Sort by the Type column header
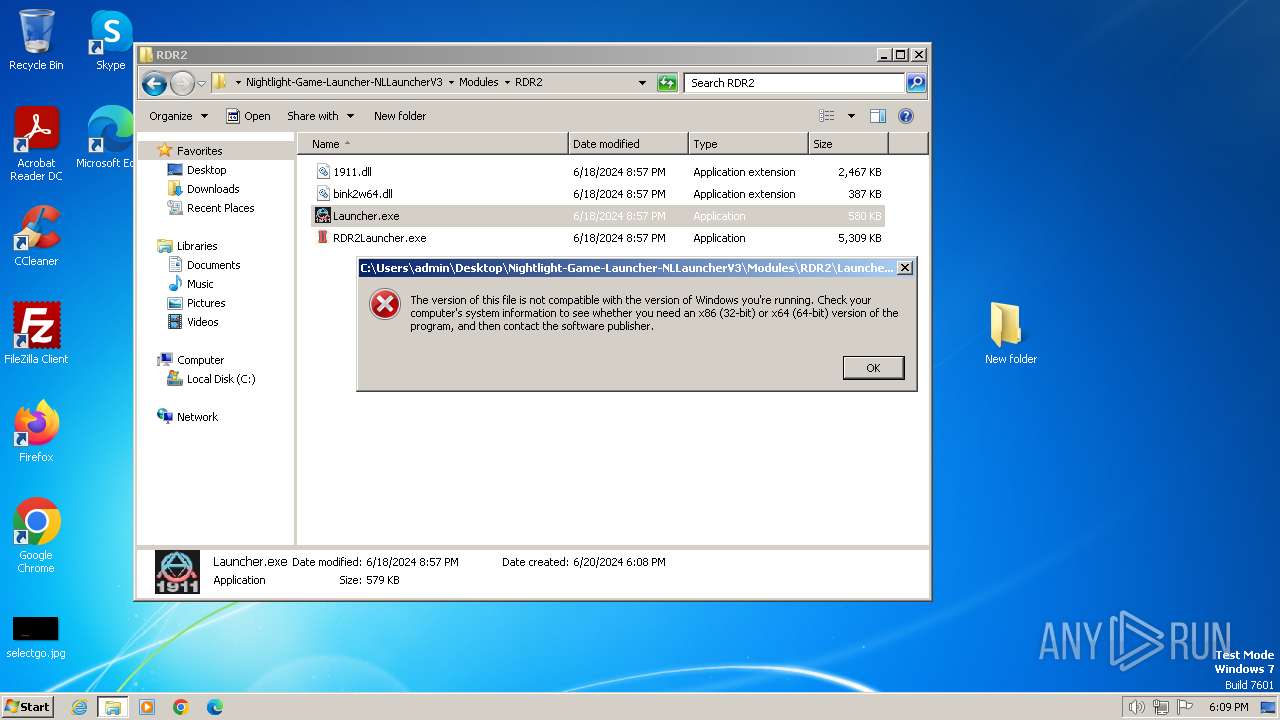1280x720 pixels. pyautogui.click(x=748, y=144)
